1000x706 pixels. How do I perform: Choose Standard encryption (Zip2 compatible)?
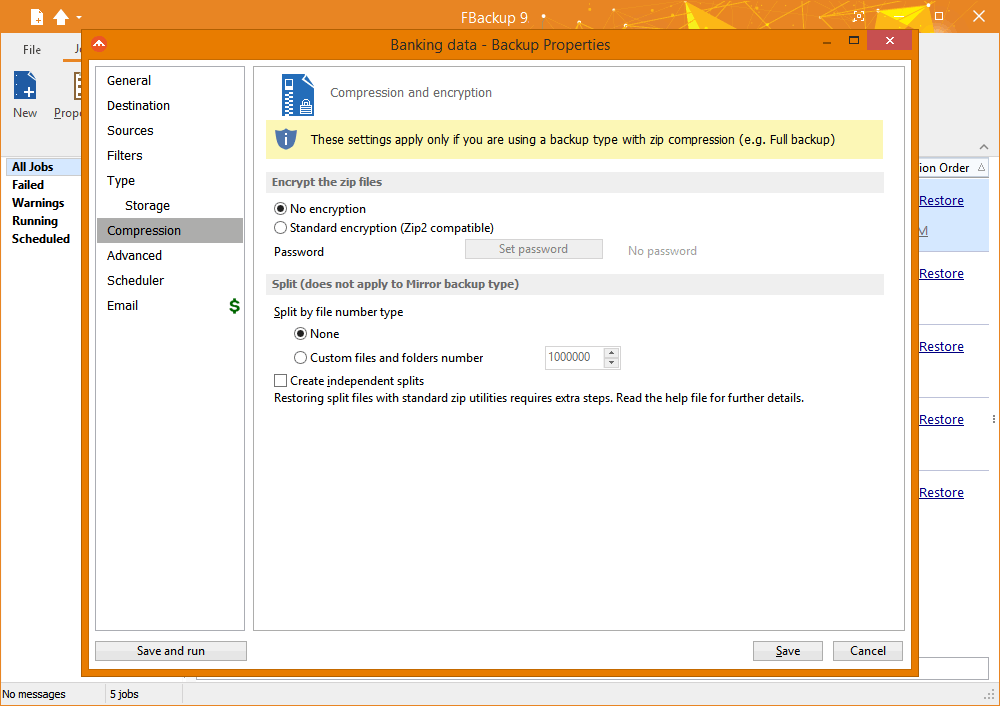(x=281, y=228)
